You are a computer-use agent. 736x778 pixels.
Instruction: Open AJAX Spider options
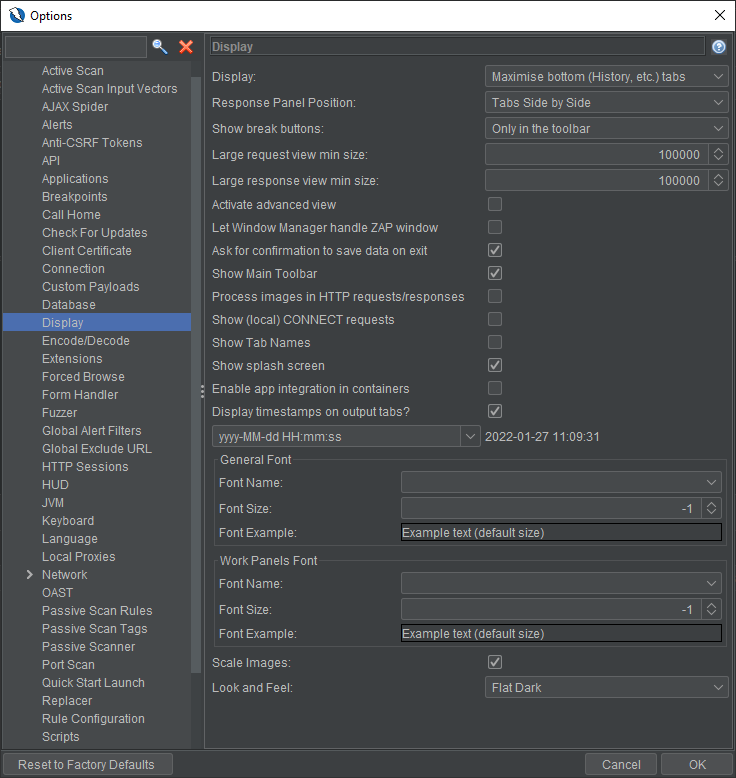click(x=75, y=107)
